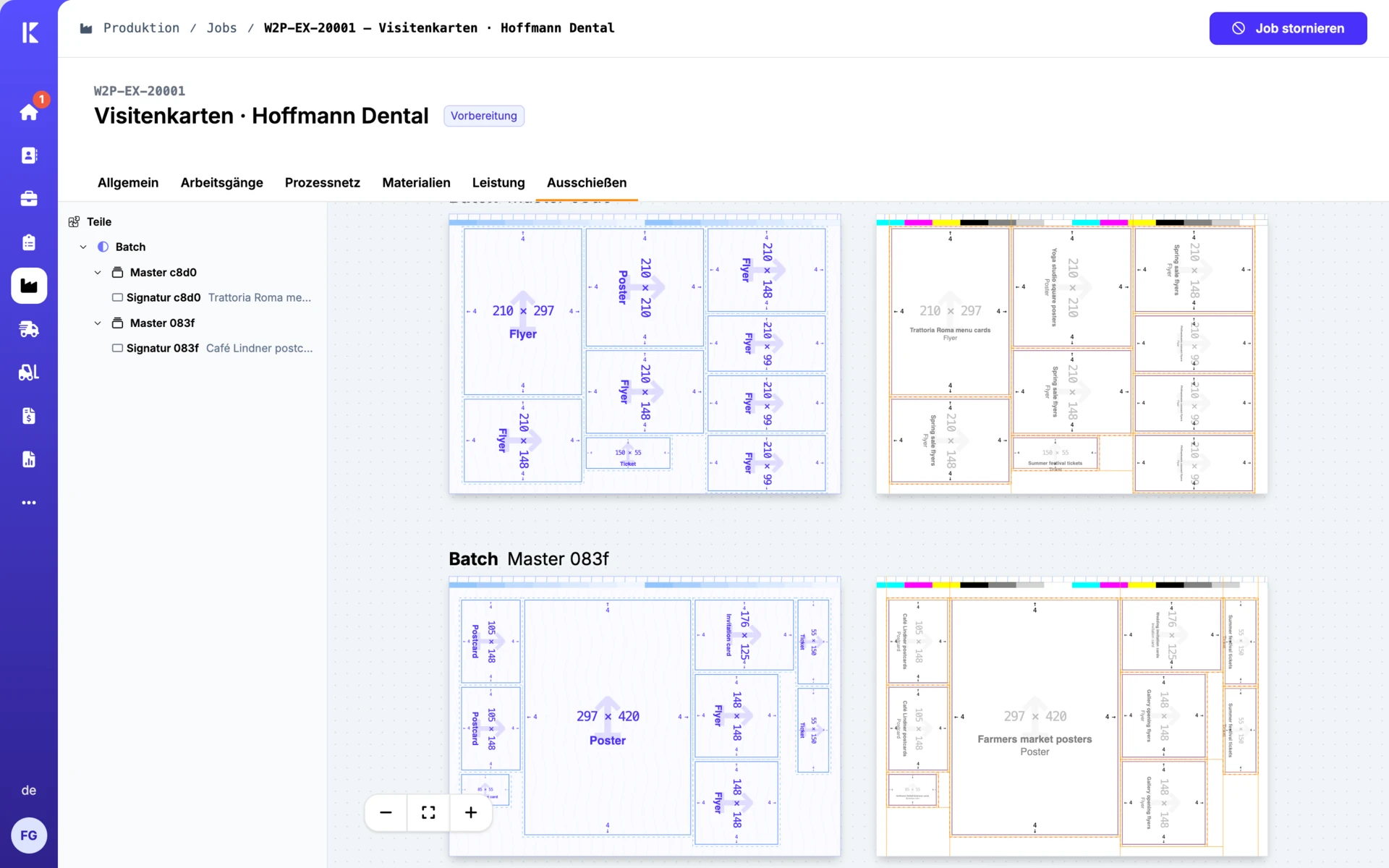Image resolution: width=1389 pixels, height=868 pixels.
Task: Zoom in with the plus button
Action: 471,812
